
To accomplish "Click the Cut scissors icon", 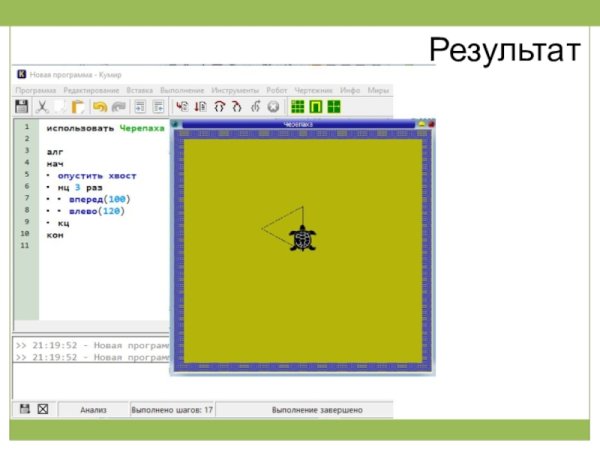I will pos(43,106).
